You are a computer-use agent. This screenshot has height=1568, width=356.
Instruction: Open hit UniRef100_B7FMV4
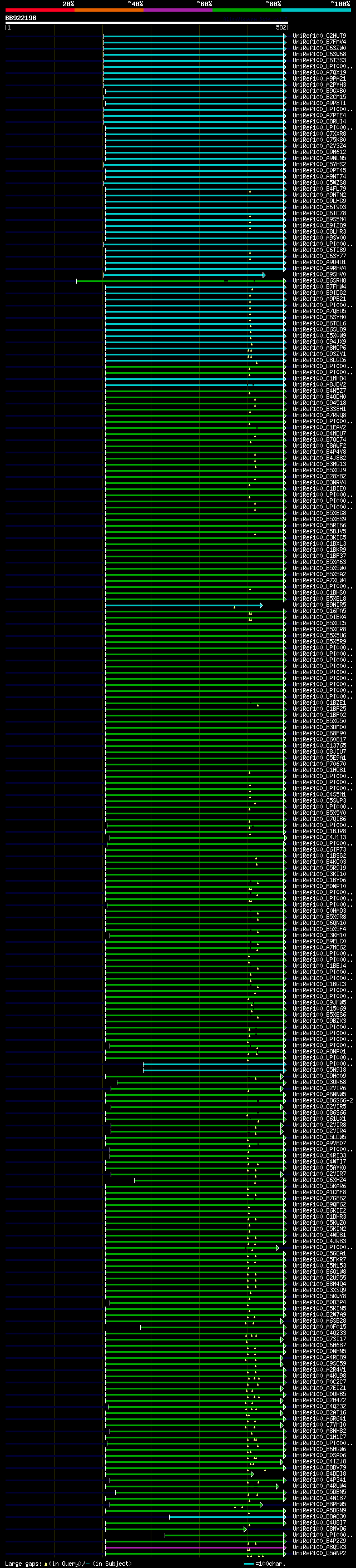point(319,42)
